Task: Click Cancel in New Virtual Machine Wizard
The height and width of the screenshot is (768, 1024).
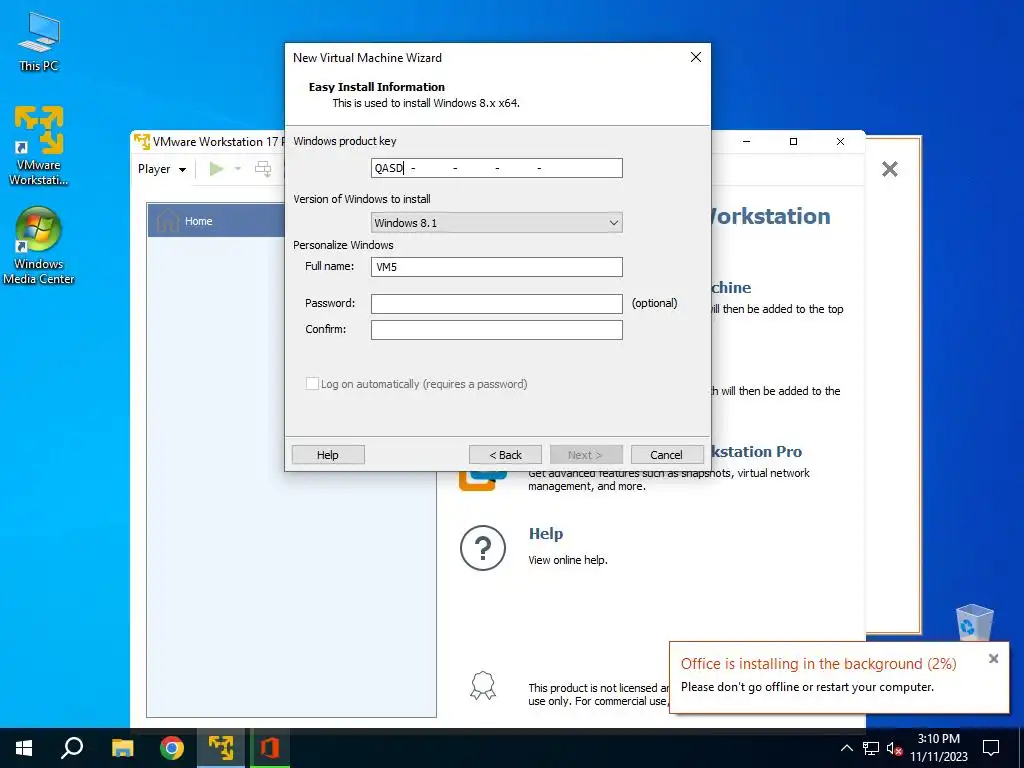Action: (x=666, y=455)
